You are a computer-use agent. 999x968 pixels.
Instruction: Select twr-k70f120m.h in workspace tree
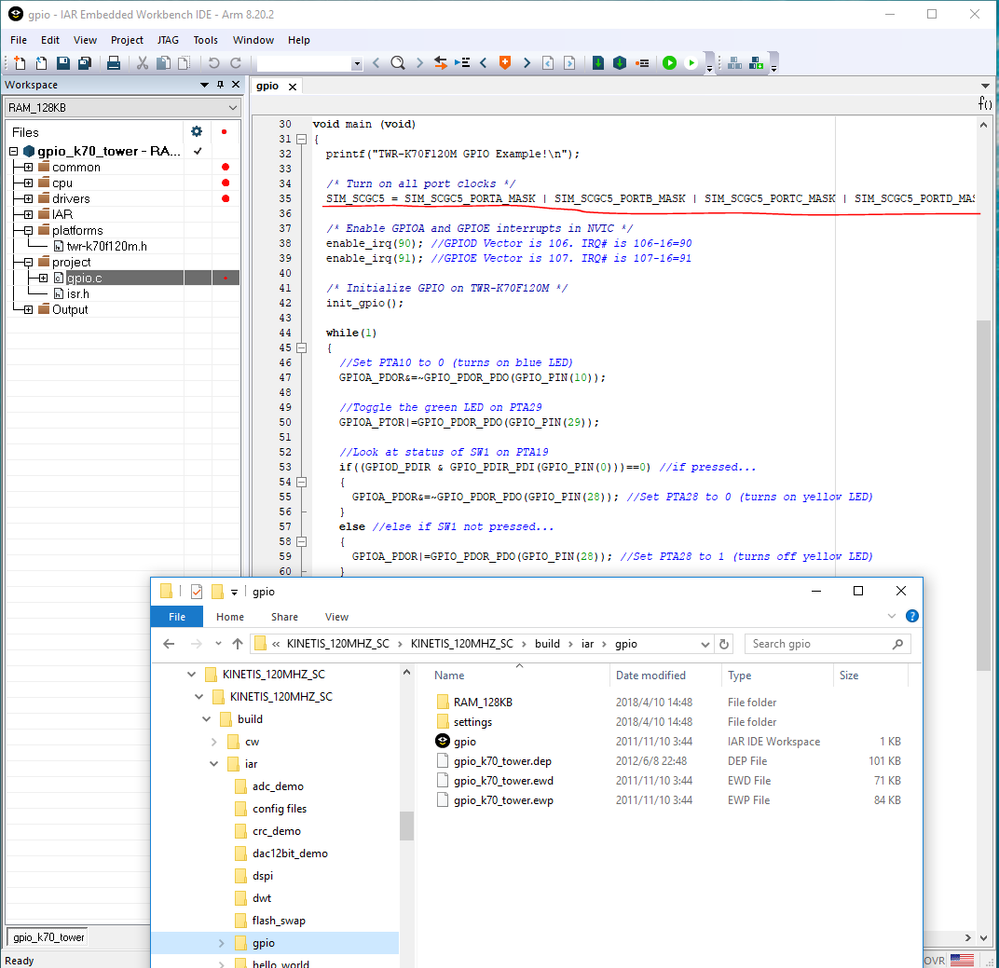(106, 247)
